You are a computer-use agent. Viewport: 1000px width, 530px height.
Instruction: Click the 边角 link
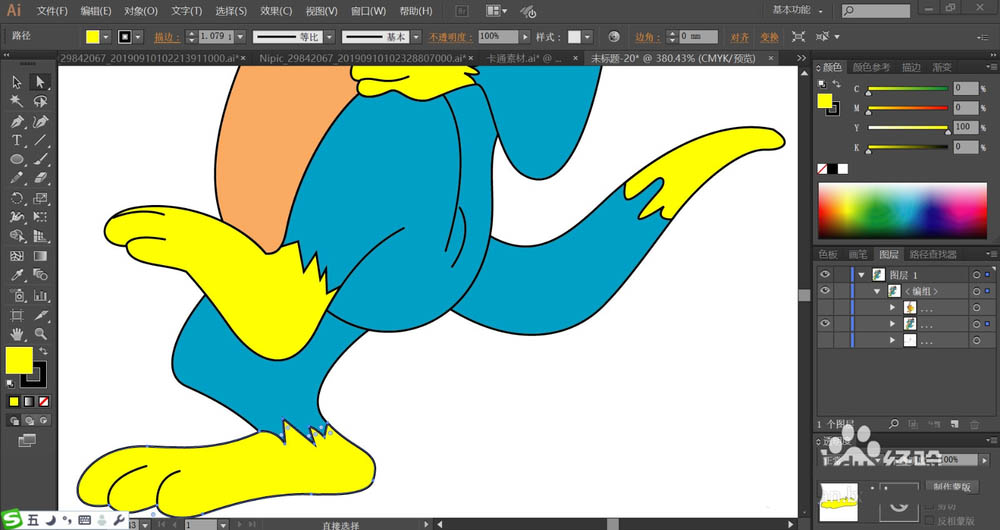[647, 37]
